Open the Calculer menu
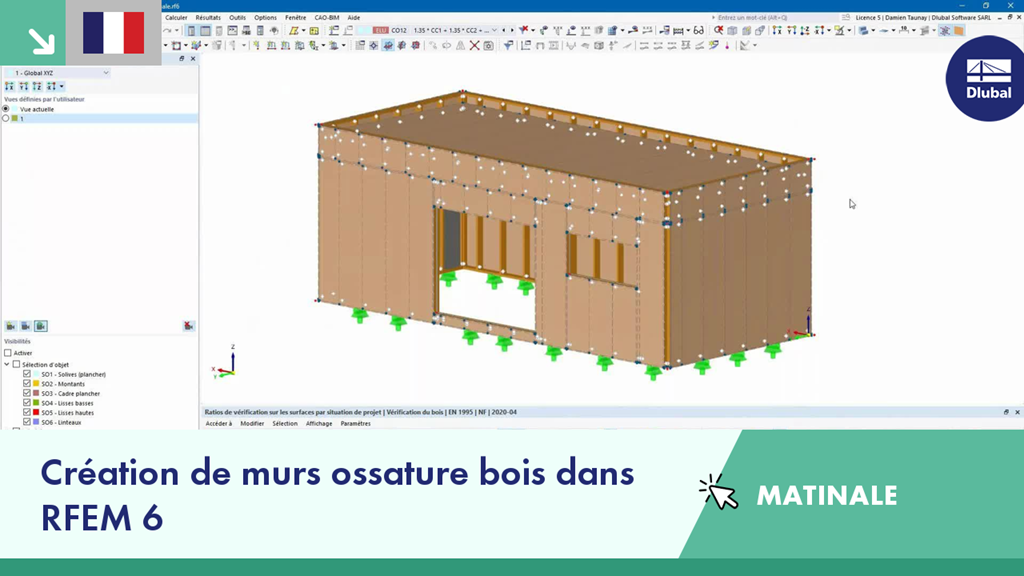The image size is (1024, 576). click(176, 18)
